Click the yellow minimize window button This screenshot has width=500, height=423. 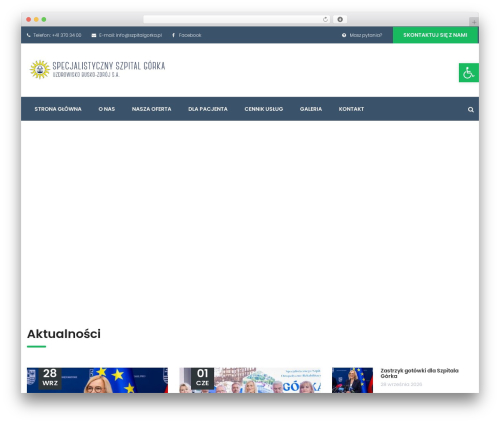[36, 19]
